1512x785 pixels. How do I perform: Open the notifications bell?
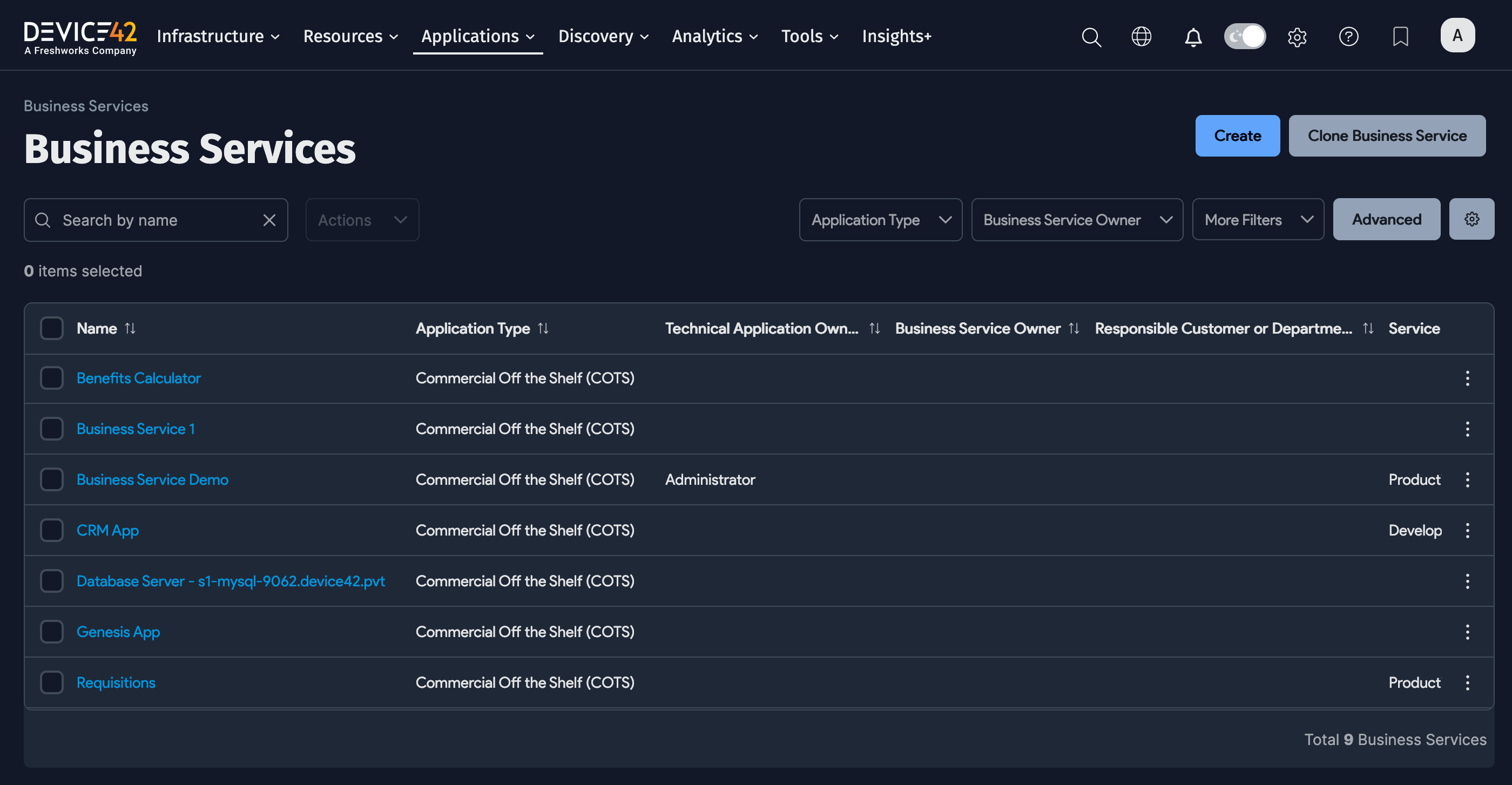click(x=1193, y=36)
